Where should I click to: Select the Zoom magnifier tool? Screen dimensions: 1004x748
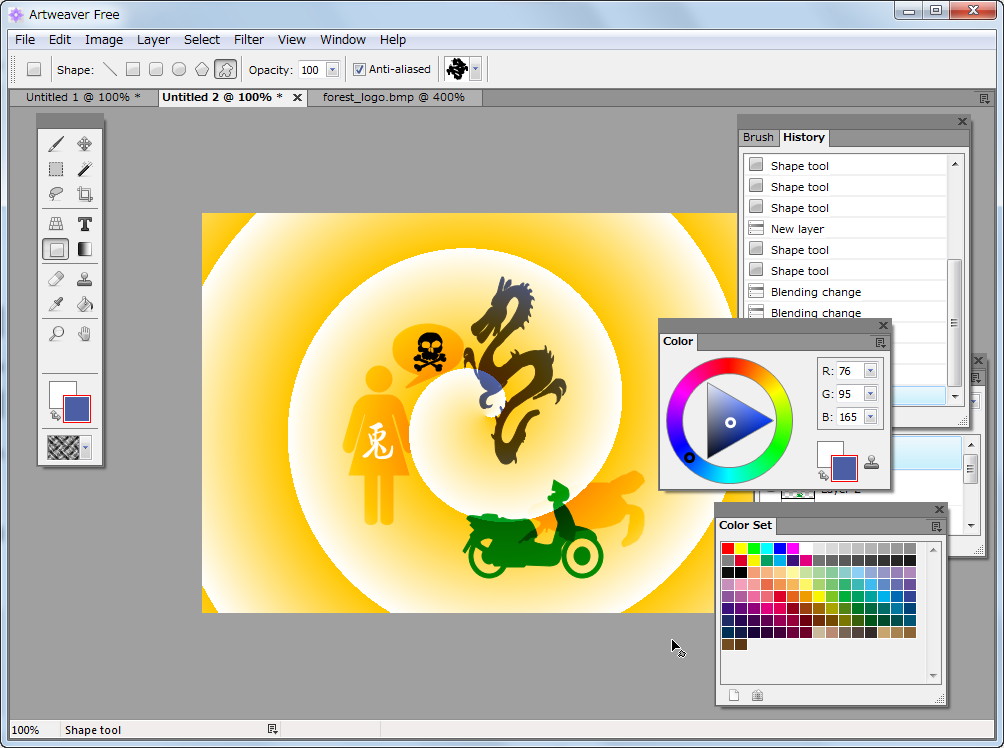56,334
